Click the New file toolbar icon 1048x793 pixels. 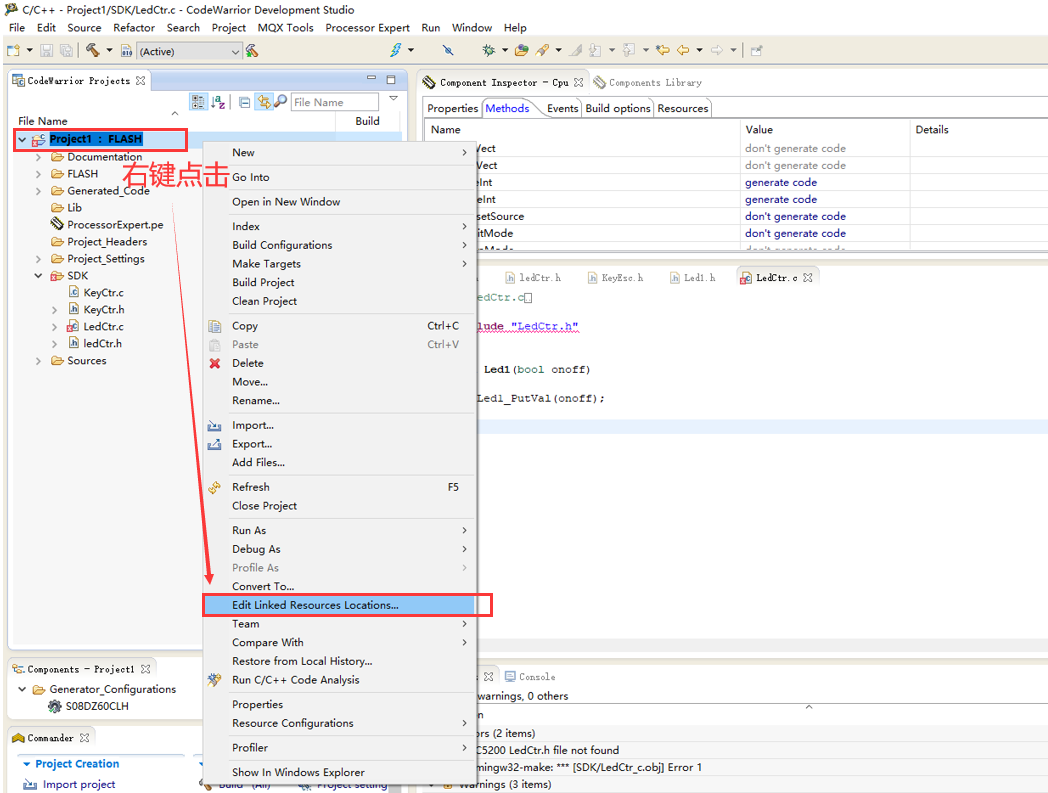point(13,51)
